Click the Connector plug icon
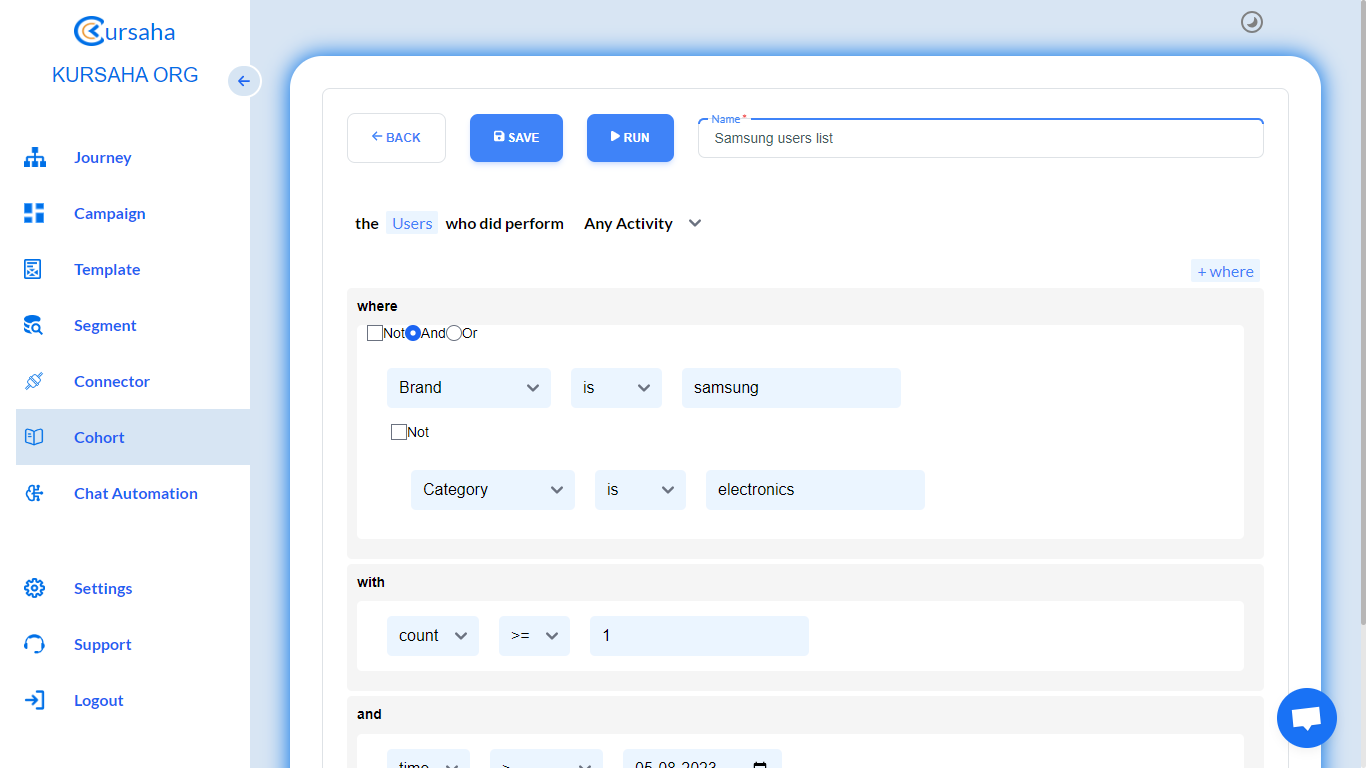Screen dimensions: 1366x768 point(34,381)
